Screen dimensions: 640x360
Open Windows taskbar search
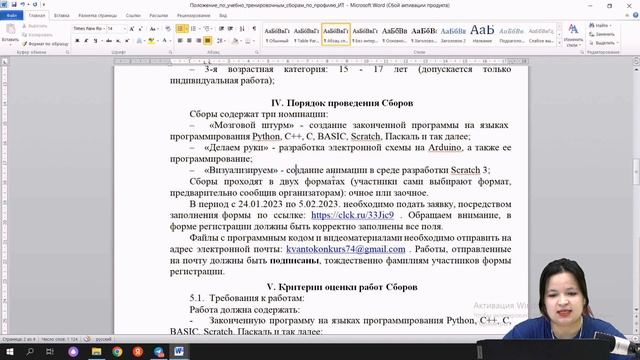pos(30,351)
